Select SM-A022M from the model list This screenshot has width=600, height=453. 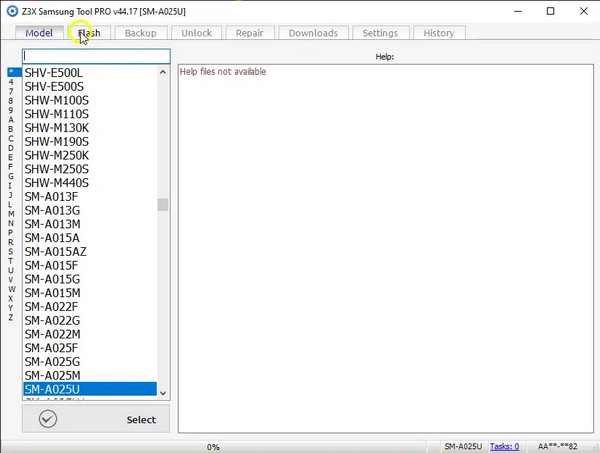pyautogui.click(x=52, y=333)
